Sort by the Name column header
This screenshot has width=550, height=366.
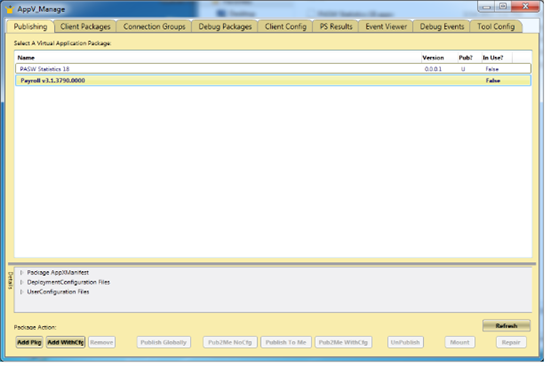(x=26, y=58)
